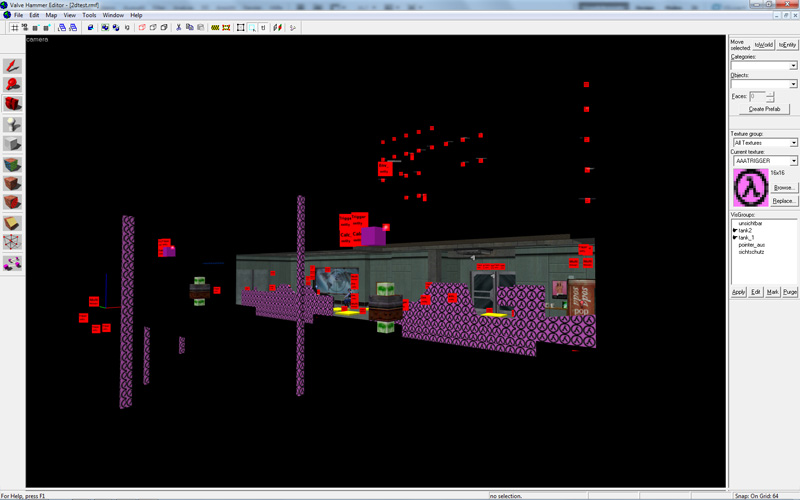Screen dimensions: 800x500
Task: Click the Group objects icon
Action: click(105, 28)
